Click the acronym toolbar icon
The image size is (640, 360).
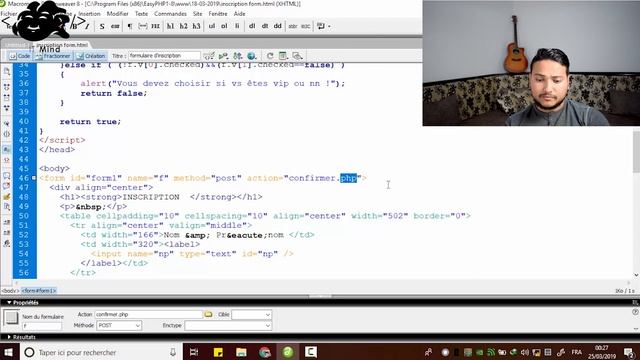[306, 26]
